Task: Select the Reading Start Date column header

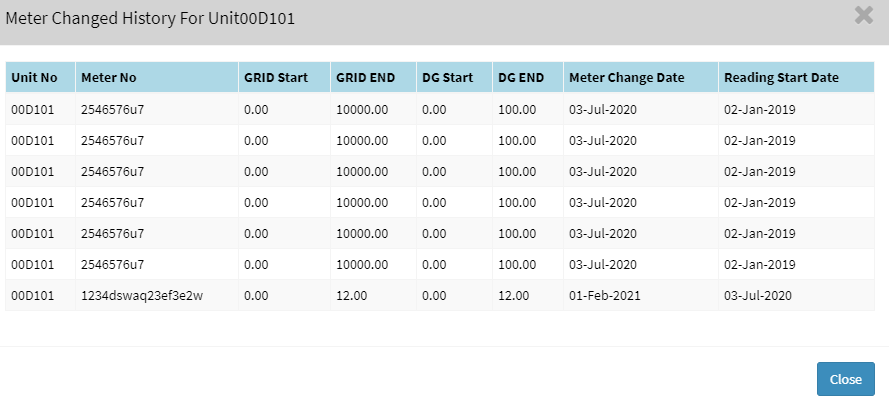Action: [781, 78]
